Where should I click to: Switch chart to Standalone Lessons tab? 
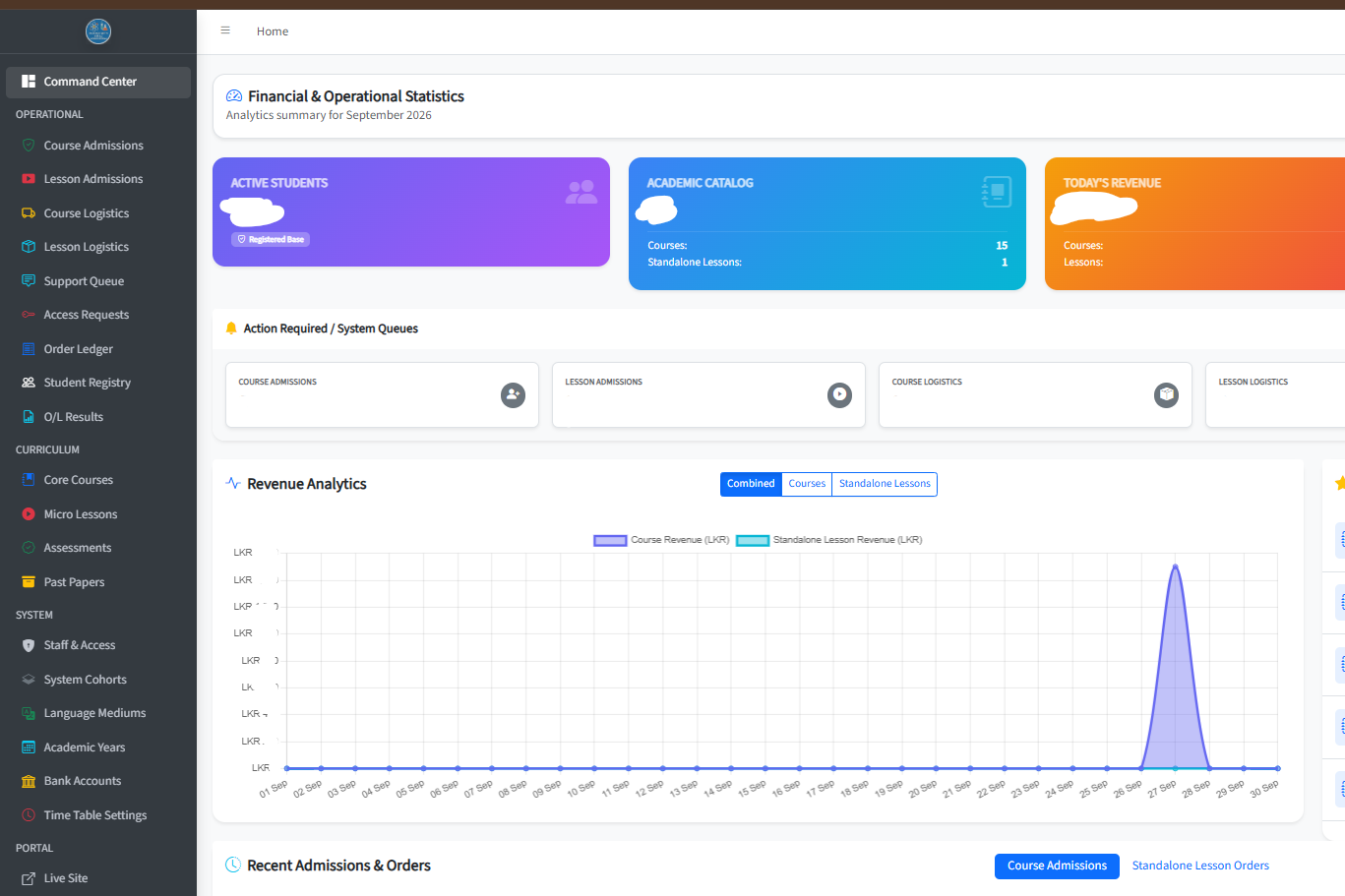[x=885, y=484]
